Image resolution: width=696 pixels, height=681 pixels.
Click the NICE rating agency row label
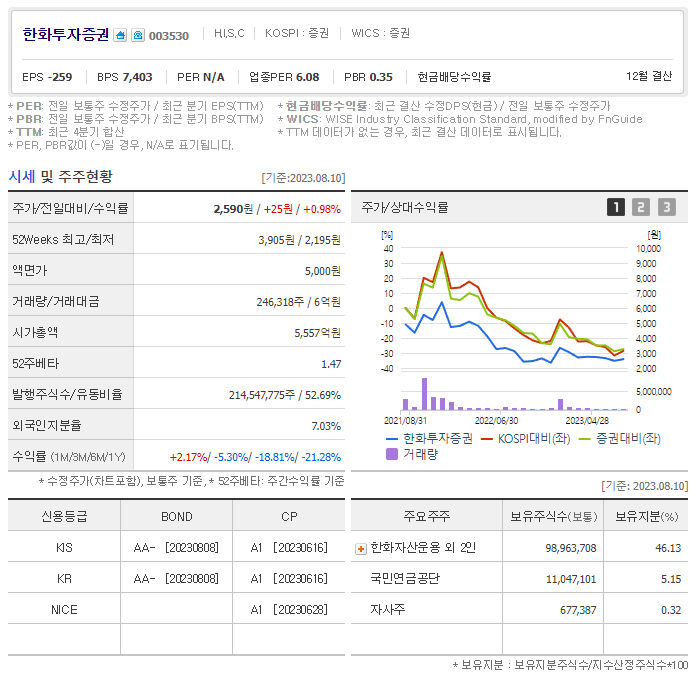point(64,610)
